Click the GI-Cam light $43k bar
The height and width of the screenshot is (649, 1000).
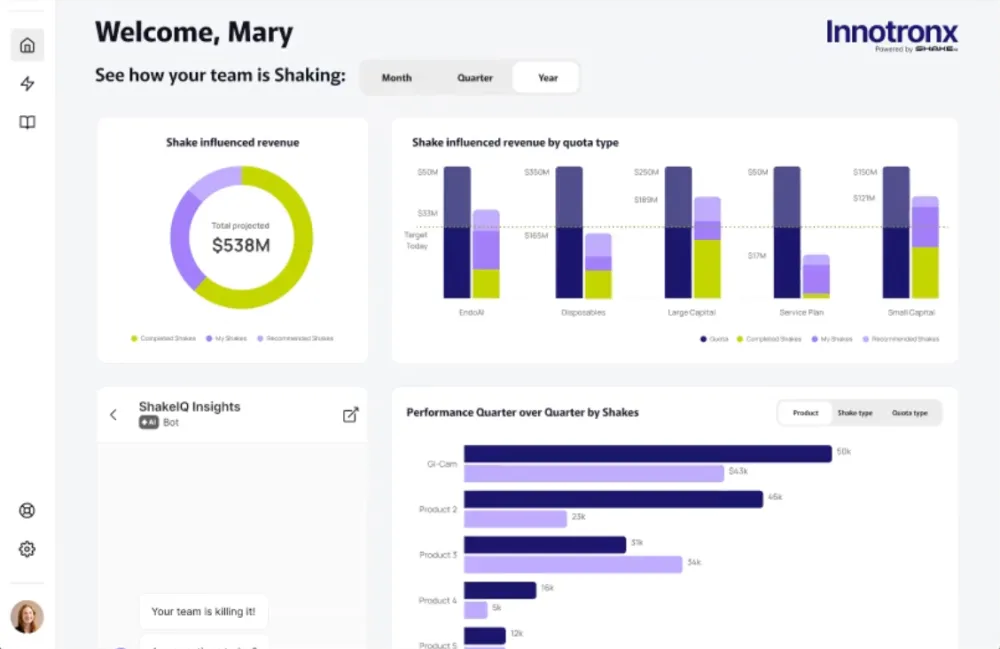[594, 473]
